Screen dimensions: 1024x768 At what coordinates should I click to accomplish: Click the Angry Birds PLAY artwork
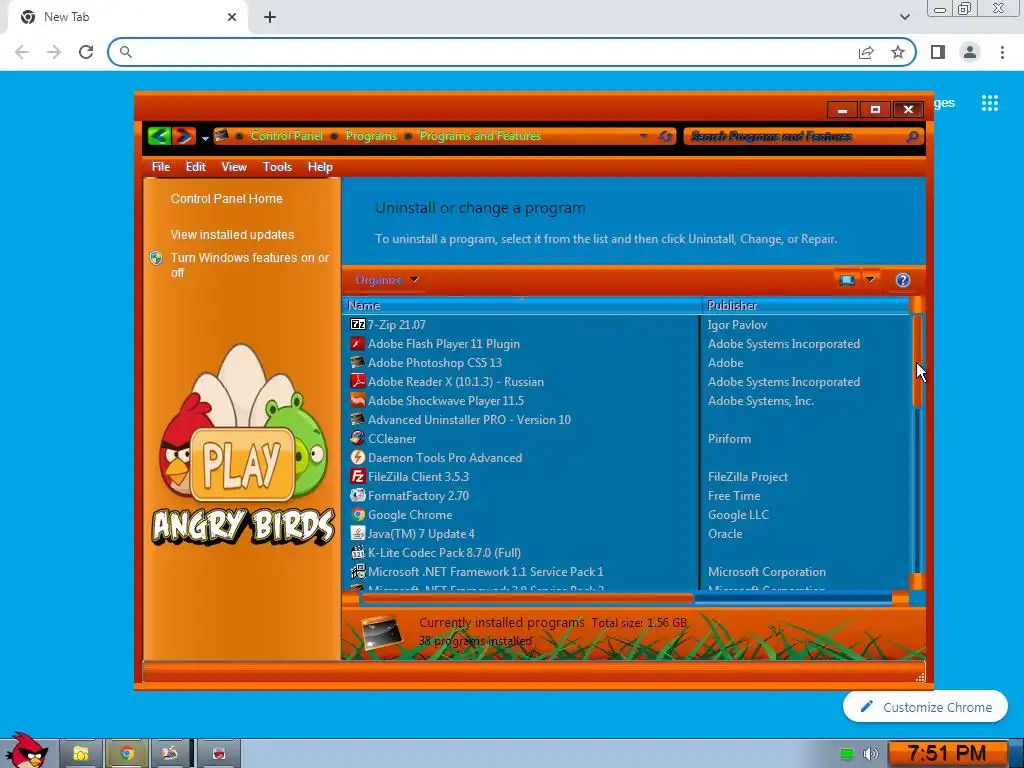(243, 464)
